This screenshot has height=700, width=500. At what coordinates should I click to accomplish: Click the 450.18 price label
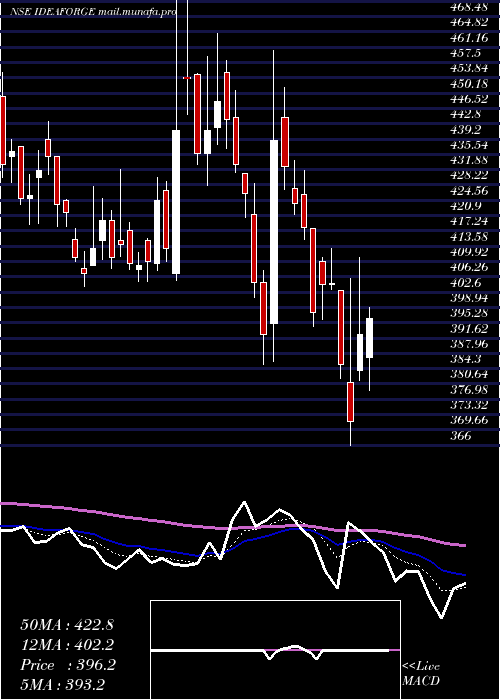469,83
